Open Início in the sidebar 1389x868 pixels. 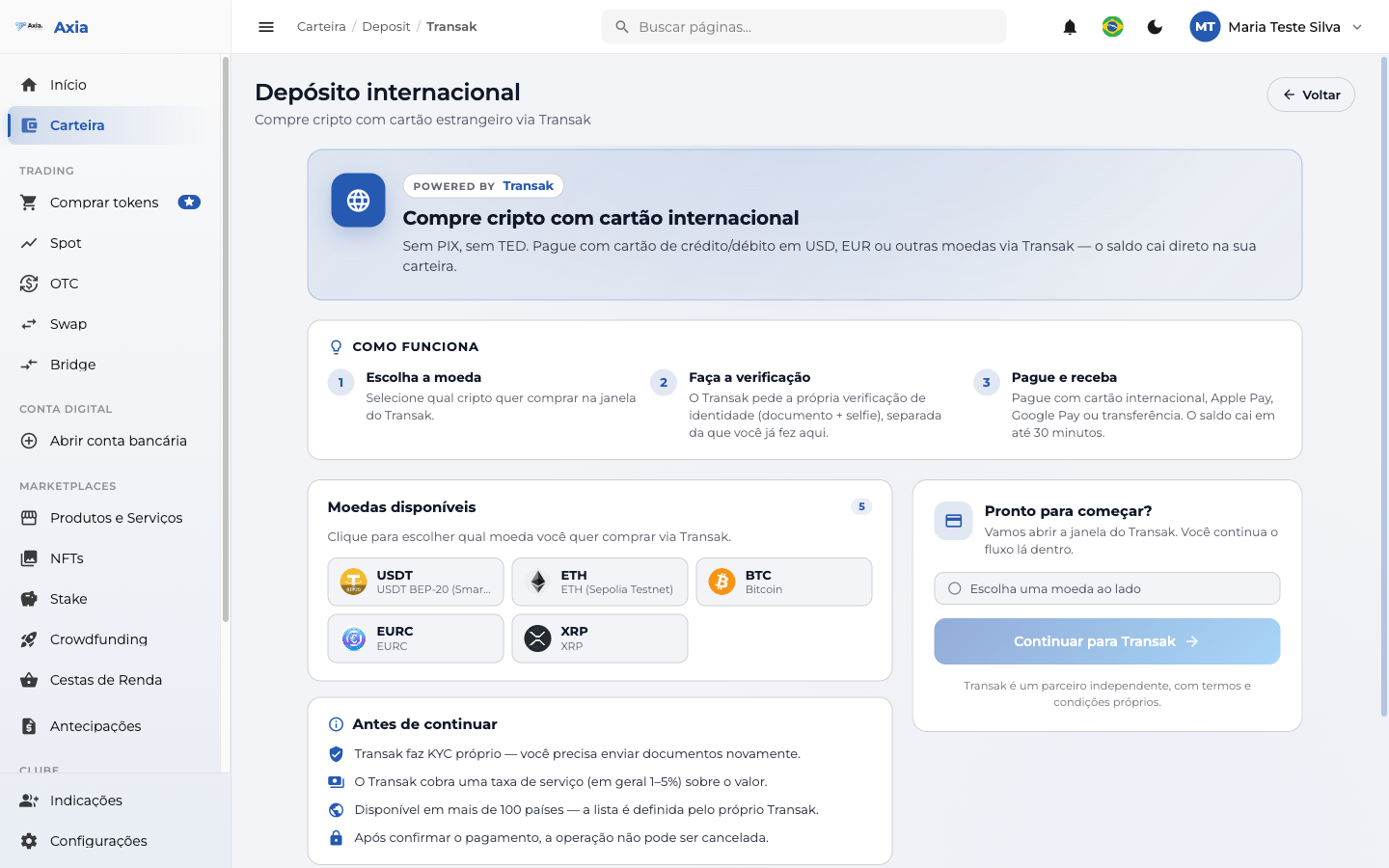coord(110,85)
